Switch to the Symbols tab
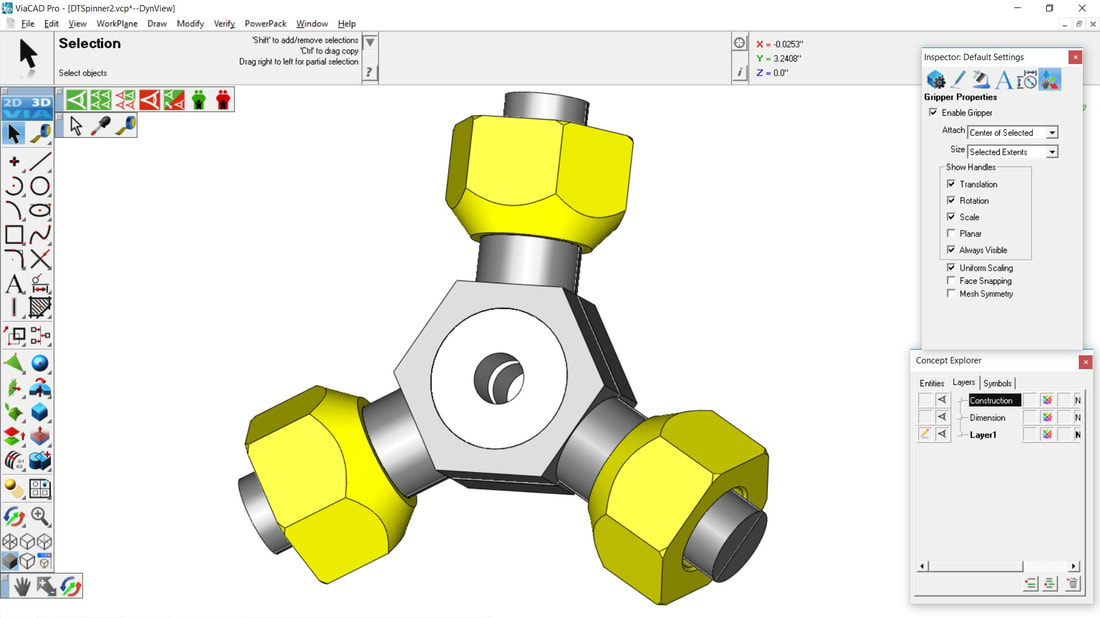The width and height of the screenshot is (1100, 618). pos(997,383)
